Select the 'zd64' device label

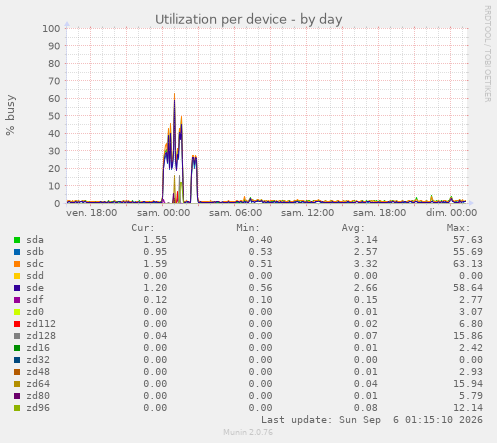[38, 384]
